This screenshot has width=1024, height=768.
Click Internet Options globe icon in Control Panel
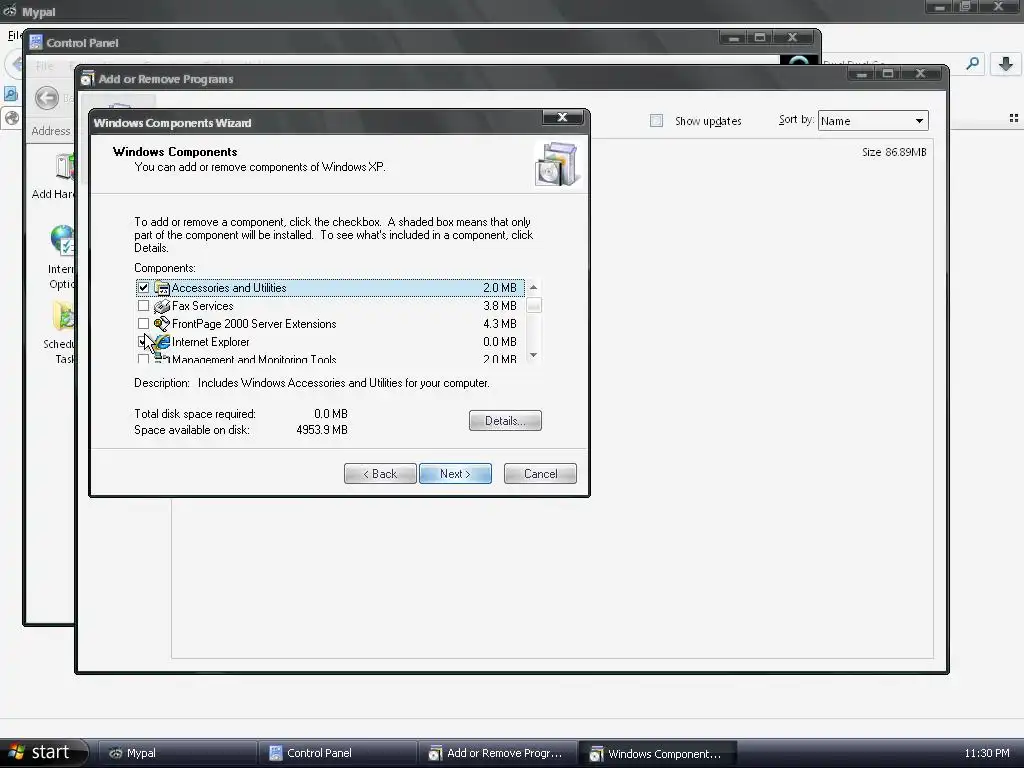pyautogui.click(x=63, y=240)
